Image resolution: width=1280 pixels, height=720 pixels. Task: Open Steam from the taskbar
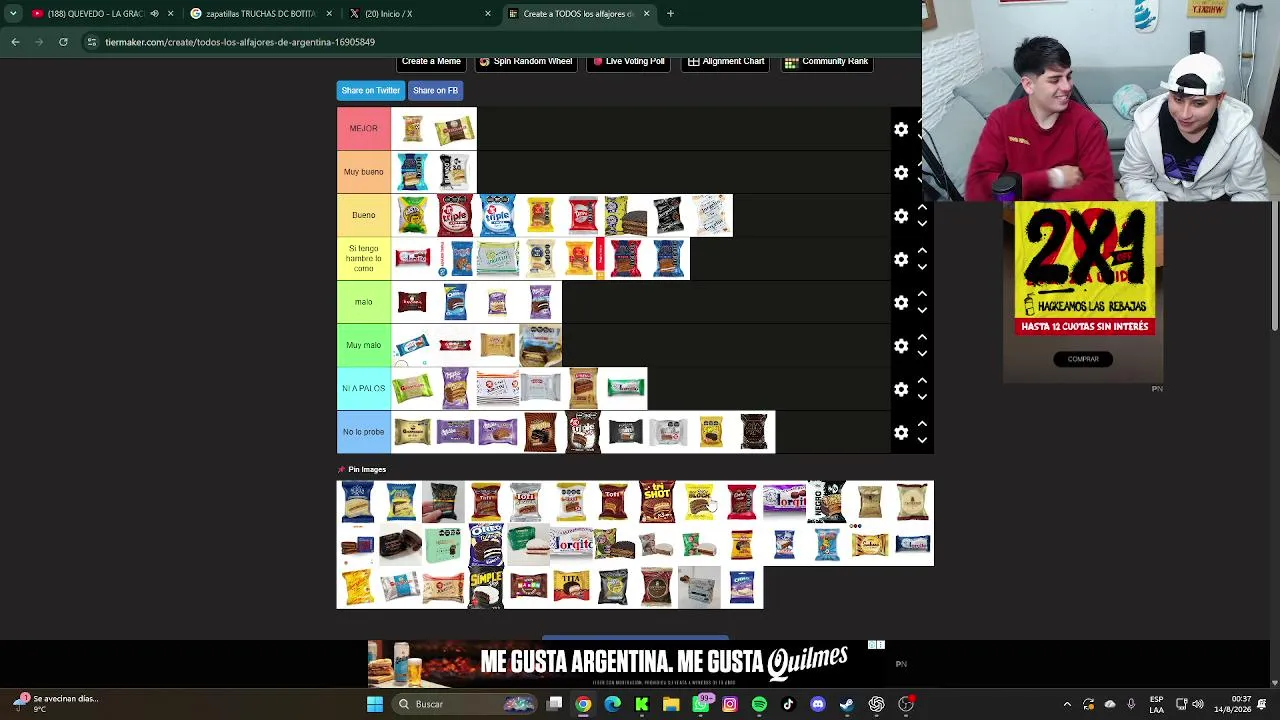(x=847, y=704)
